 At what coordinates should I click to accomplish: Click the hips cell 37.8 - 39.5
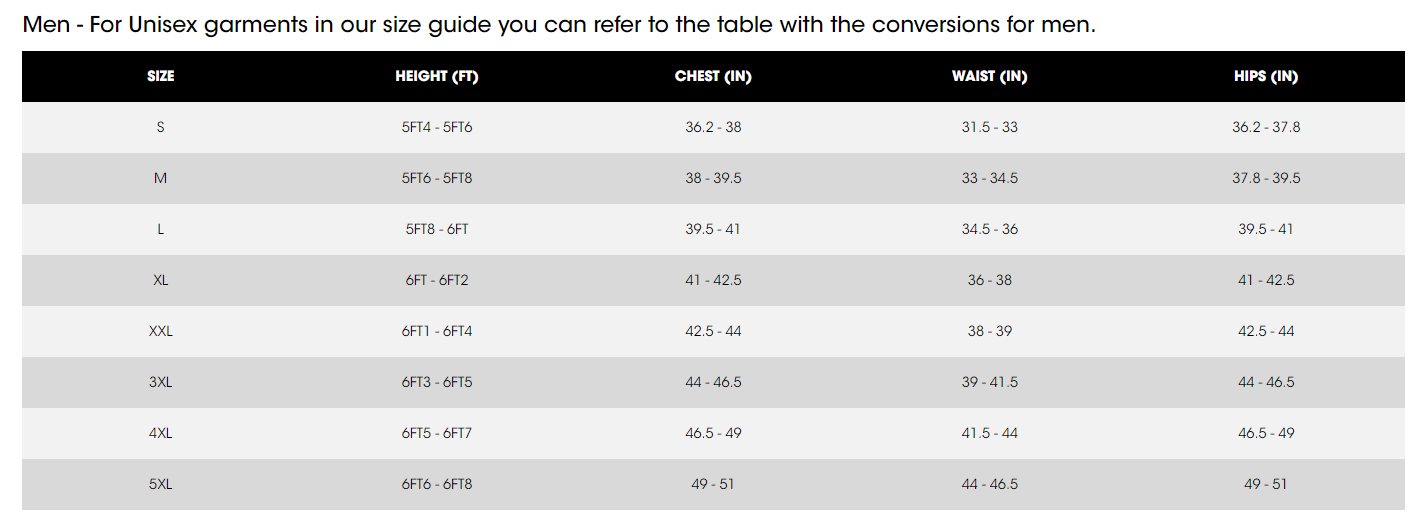click(1266, 179)
